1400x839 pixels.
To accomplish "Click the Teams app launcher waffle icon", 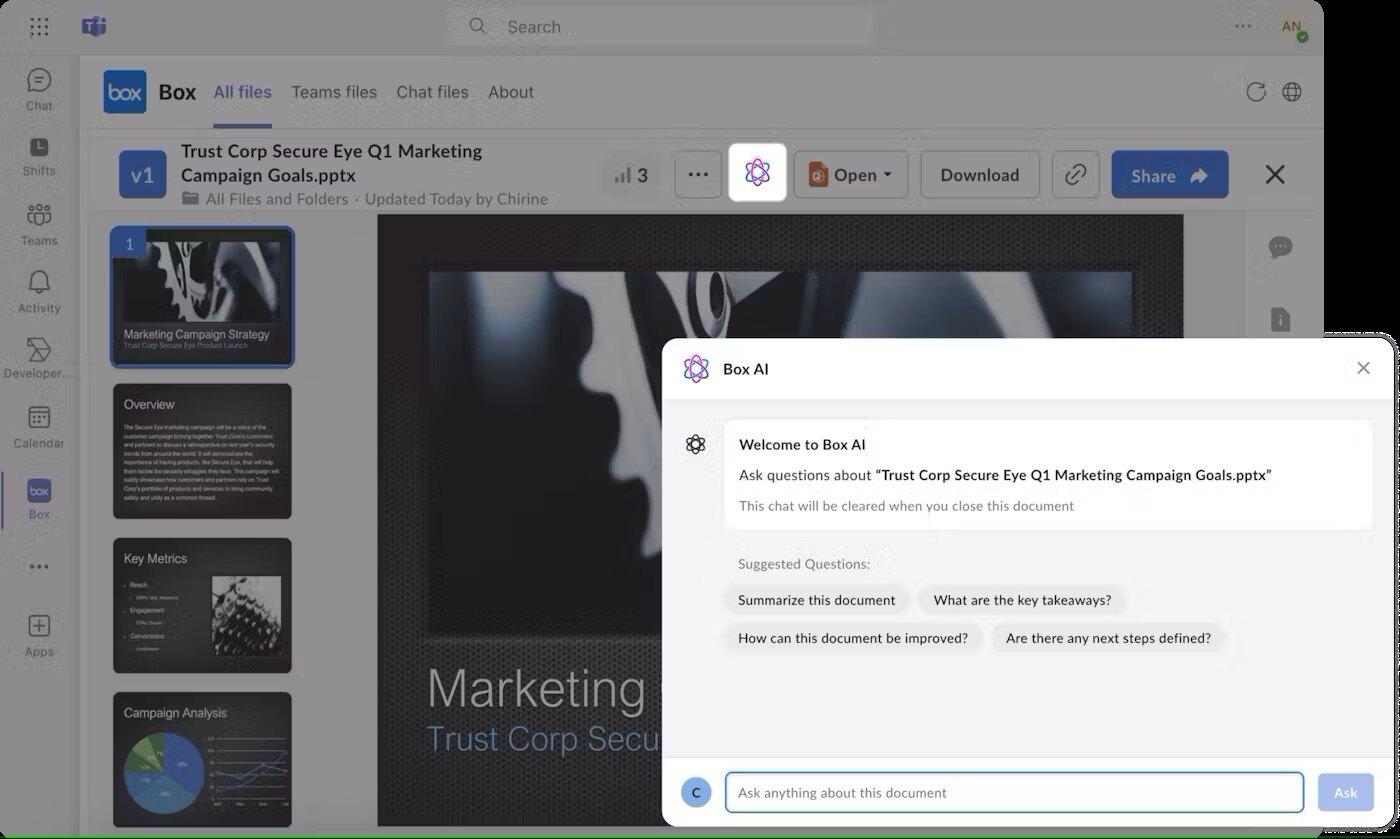I will coord(39,27).
